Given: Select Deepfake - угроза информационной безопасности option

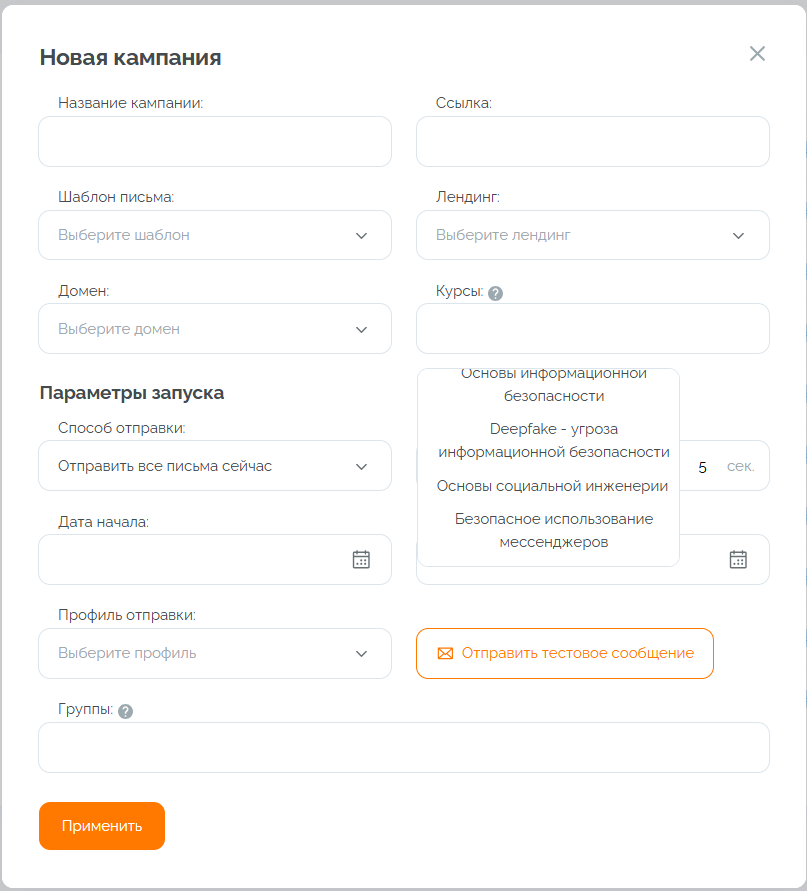Looking at the screenshot, I should tap(553, 440).
